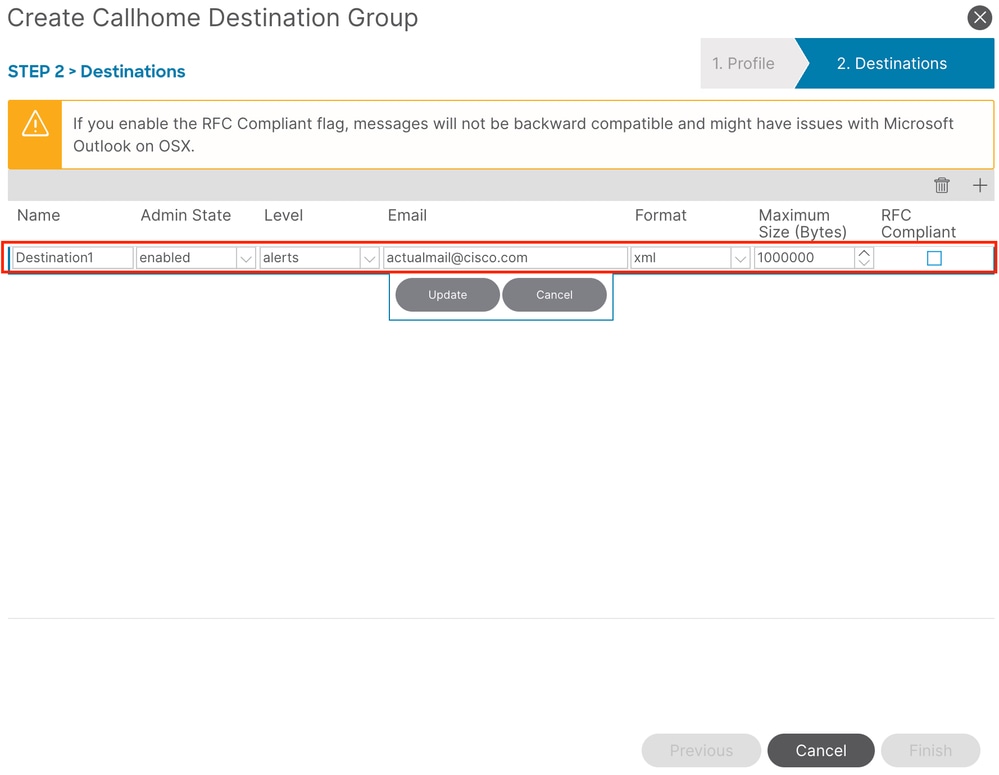
Task: Delete the destination row using the trash icon
Action: [x=941, y=185]
